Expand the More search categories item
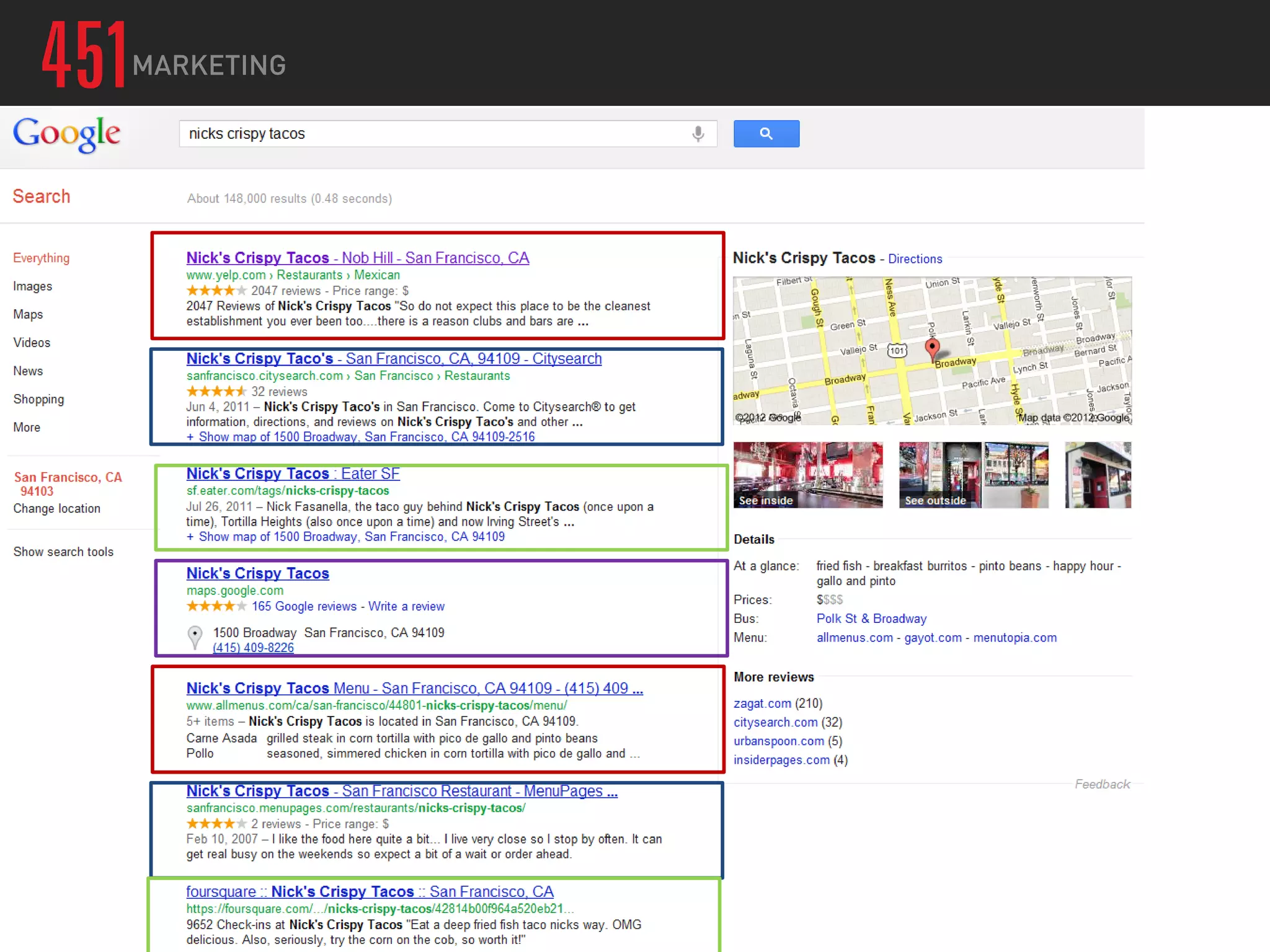The height and width of the screenshot is (952, 1270). coord(27,427)
